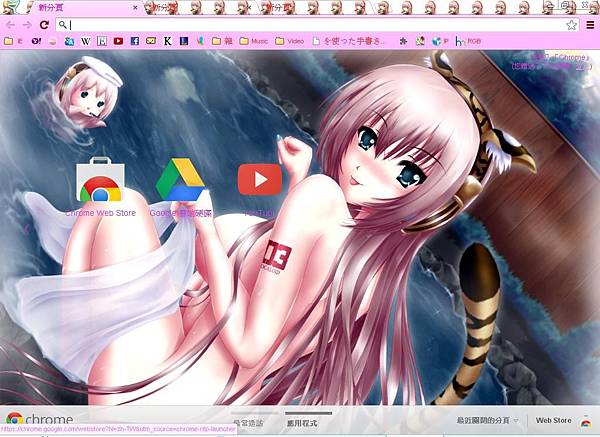The height and width of the screenshot is (437, 600).
Task: Expand the 最近關閉的分頁 dropdown
Action: coord(488,421)
